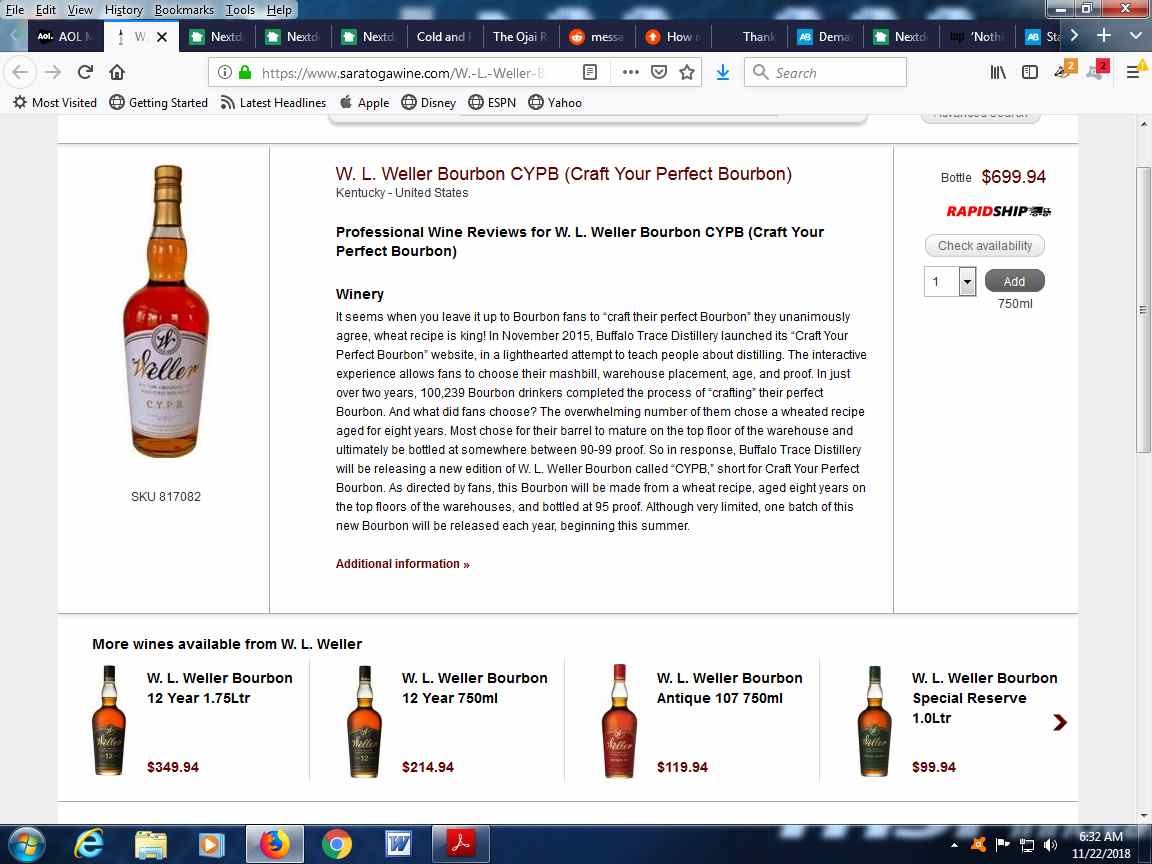Click the green padlock security icon

(x=245, y=72)
